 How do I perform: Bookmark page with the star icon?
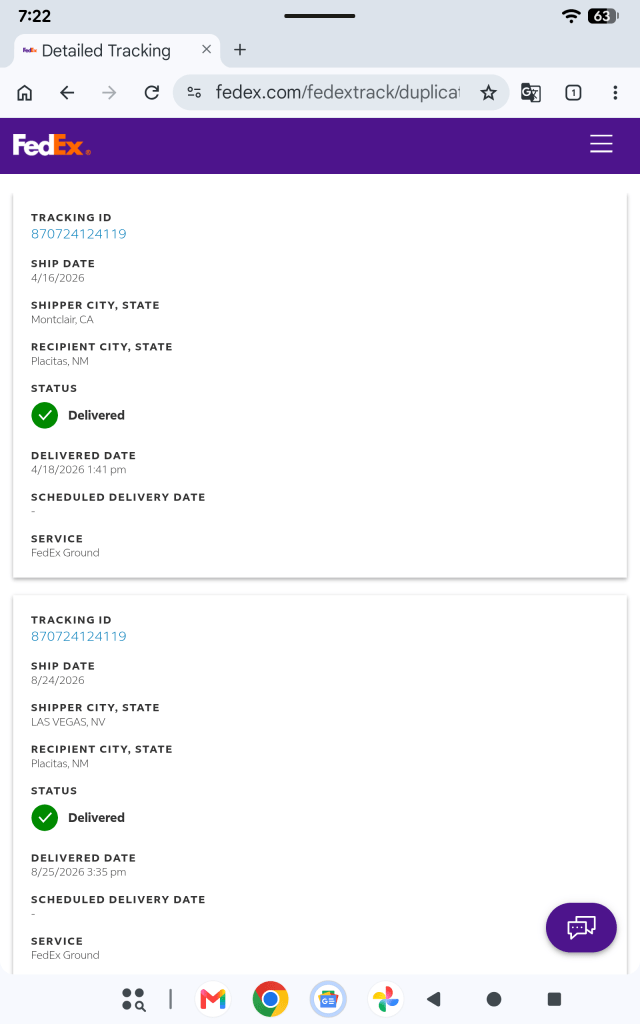pyautogui.click(x=488, y=93)
